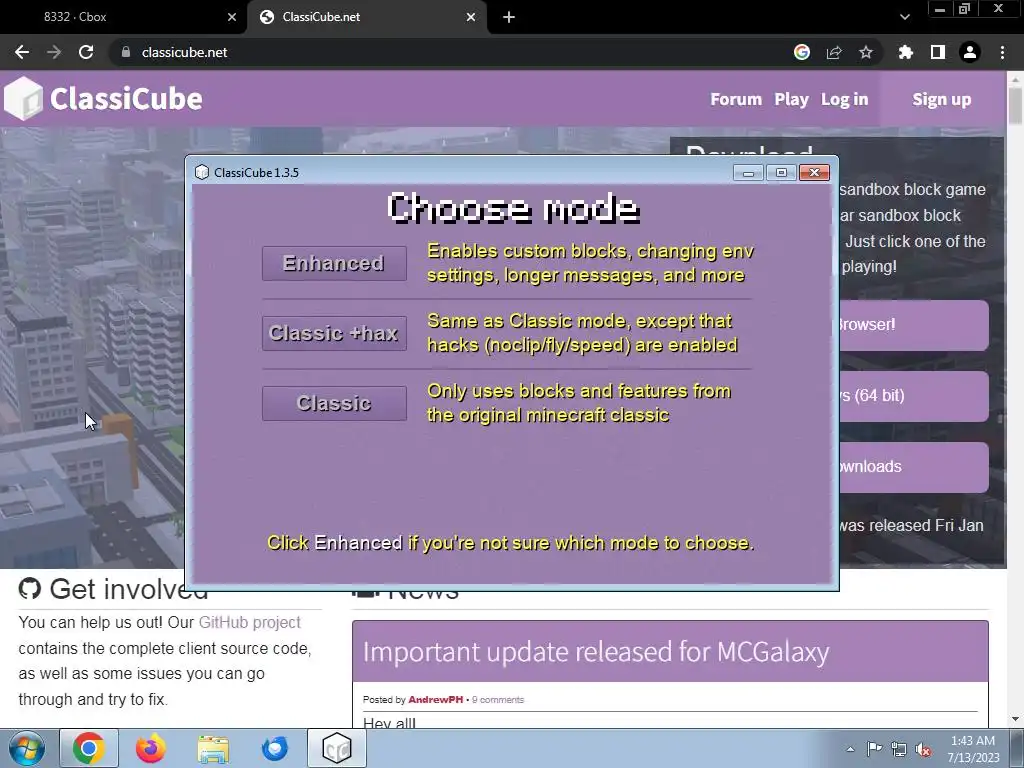
Task: Toggle the browser side panel icon
Action: click(938, 52)
